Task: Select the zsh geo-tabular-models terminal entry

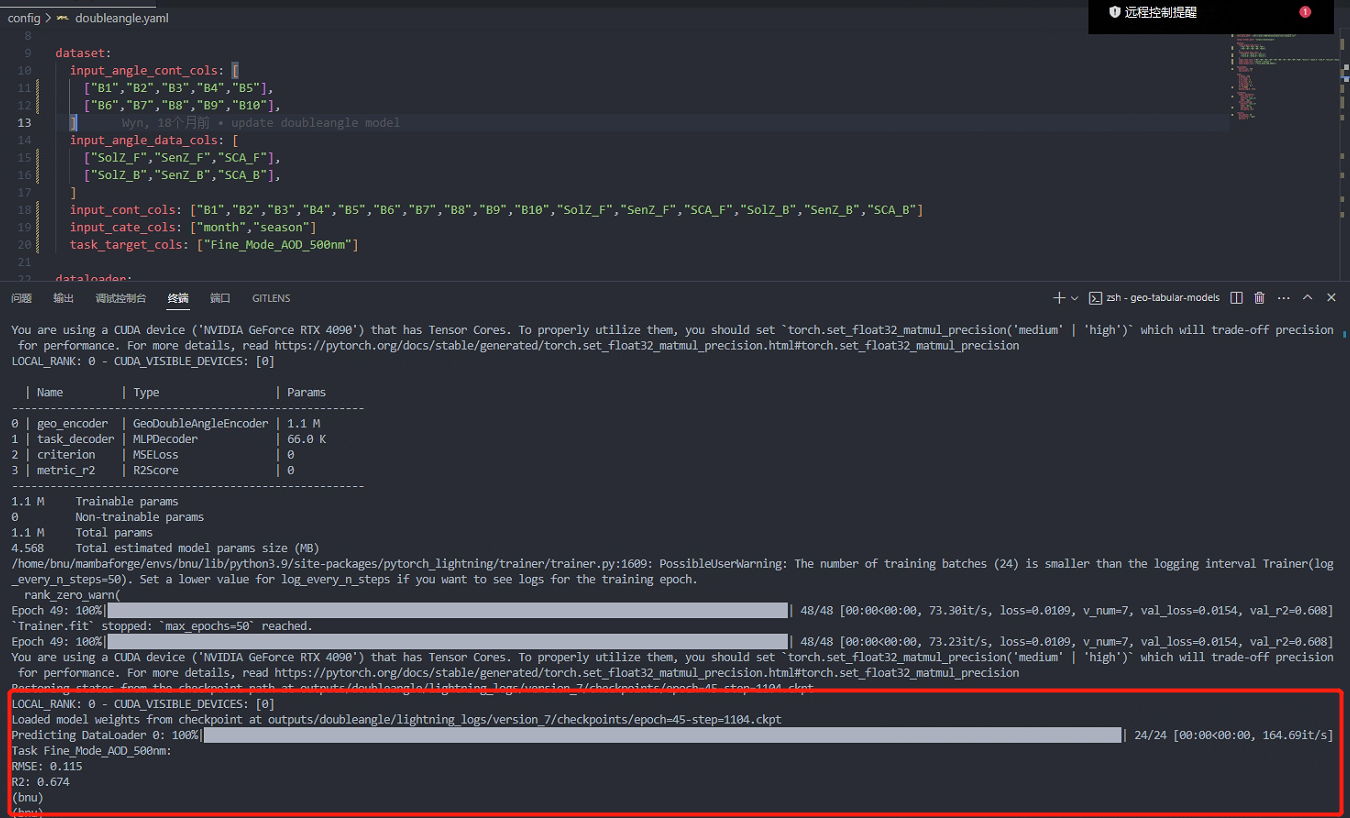Action: 1154,298
